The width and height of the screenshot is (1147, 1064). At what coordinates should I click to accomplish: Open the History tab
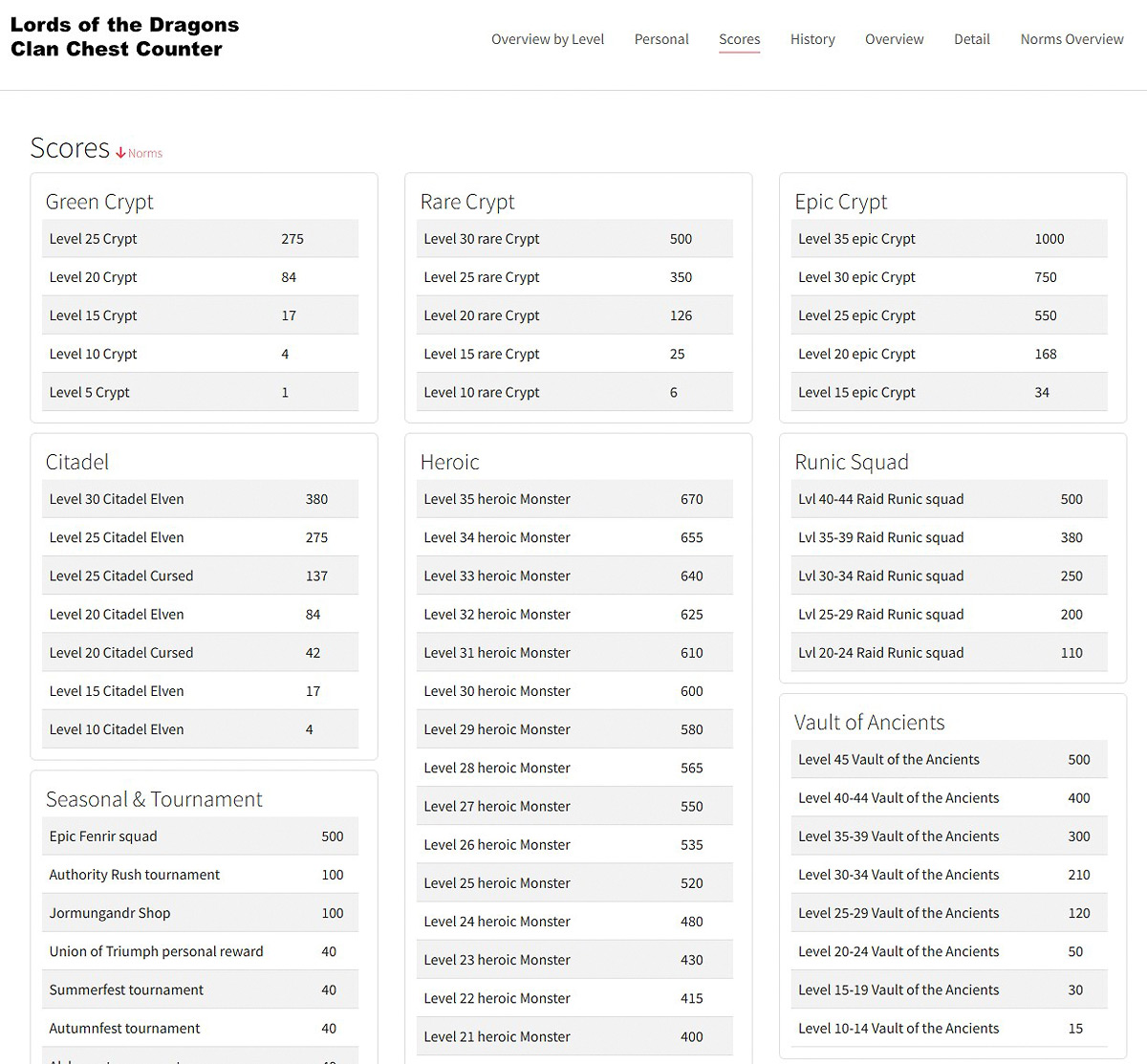coord(812,39)
